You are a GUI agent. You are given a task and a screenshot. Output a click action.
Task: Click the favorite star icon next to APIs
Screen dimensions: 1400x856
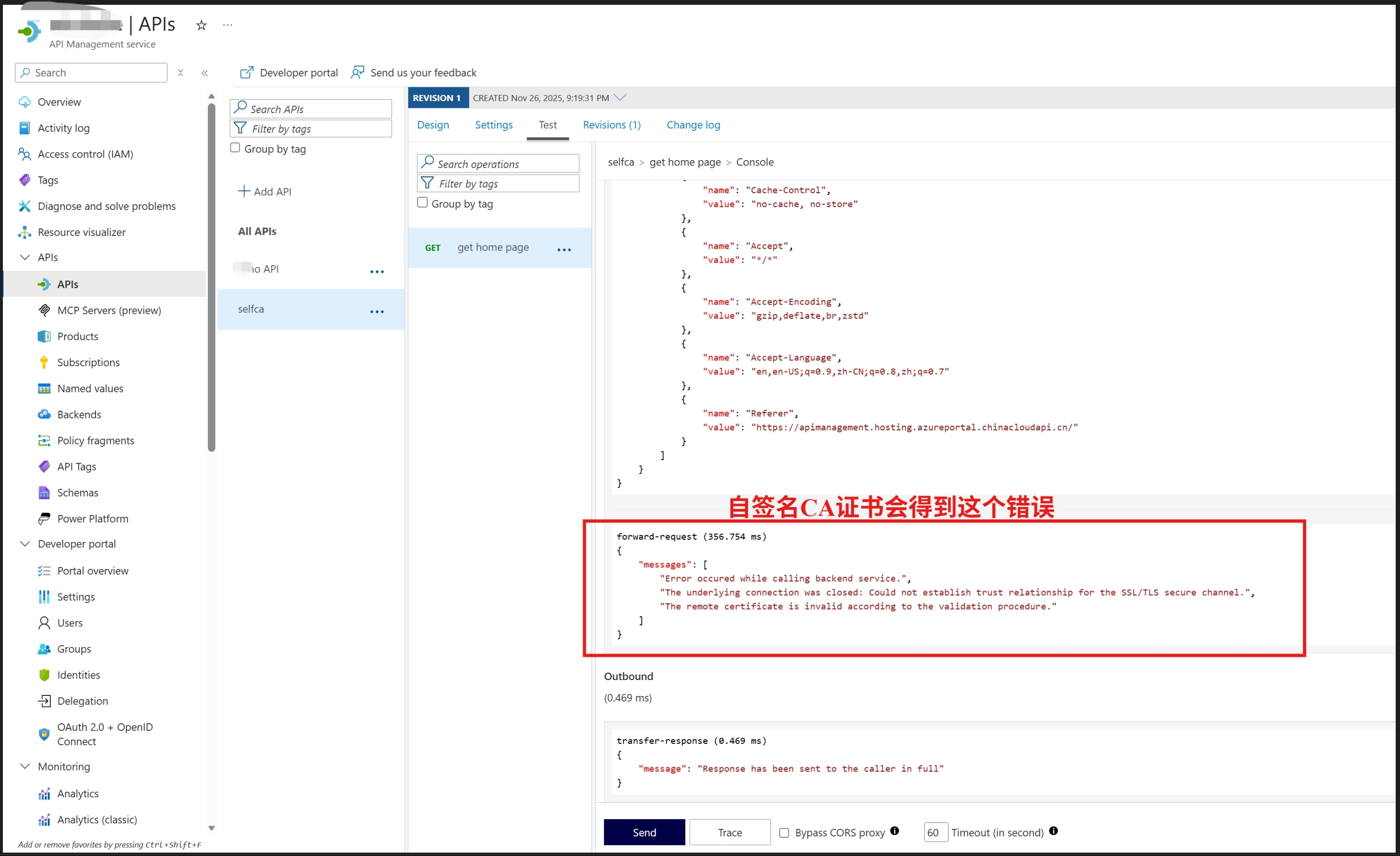tap(201, 25)
